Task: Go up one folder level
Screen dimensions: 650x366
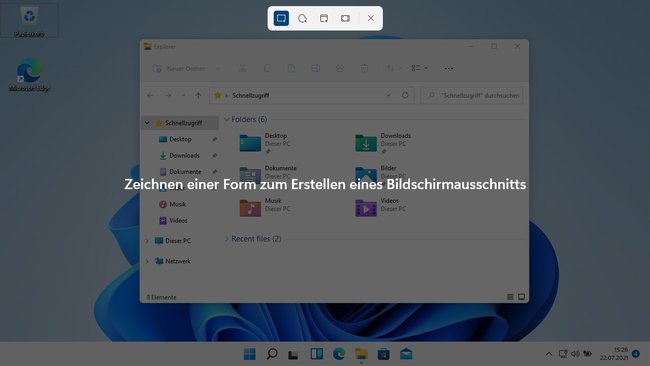Action: tap(198, 95)
